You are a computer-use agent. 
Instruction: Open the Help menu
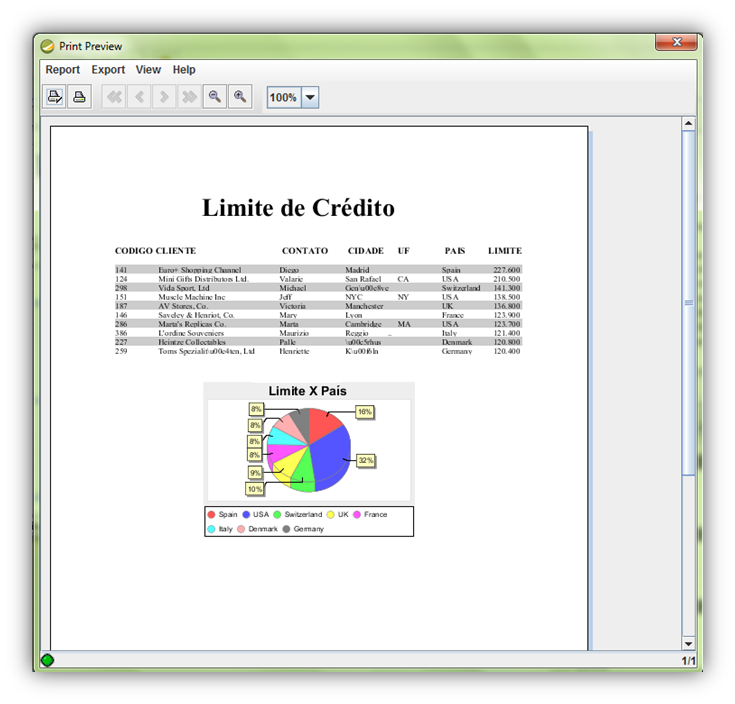pyautogui.click(x=184, y=70)
